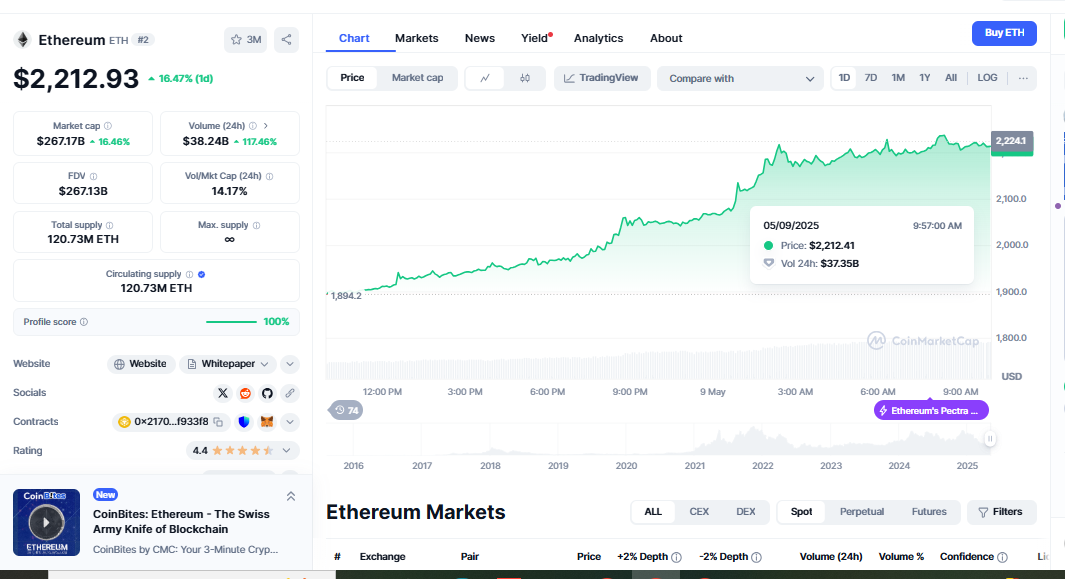Viewport: 1065px width, 579px height.
Task: Click the chain link icon in Socials
Action: (x=289, y=393)
